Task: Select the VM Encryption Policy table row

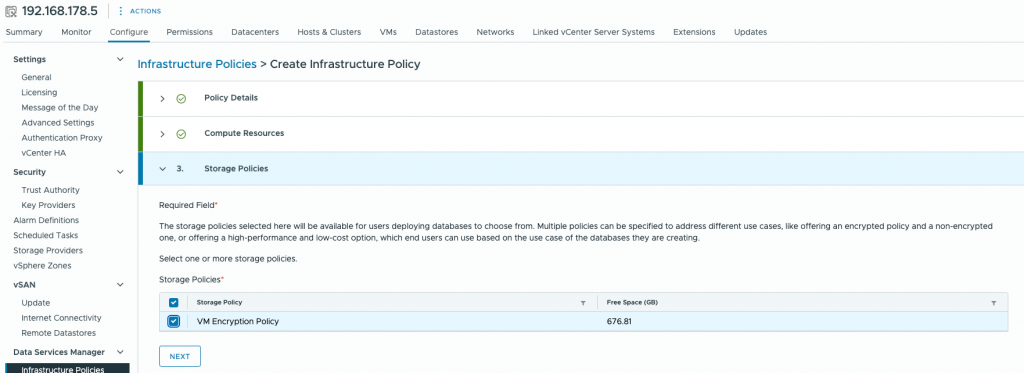Action: pos(583,321)
